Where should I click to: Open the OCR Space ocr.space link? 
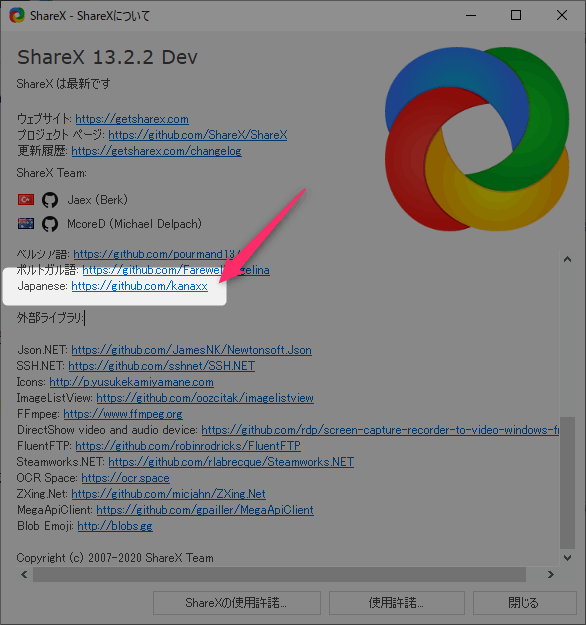pyautogui.click(x=126, y=478)
